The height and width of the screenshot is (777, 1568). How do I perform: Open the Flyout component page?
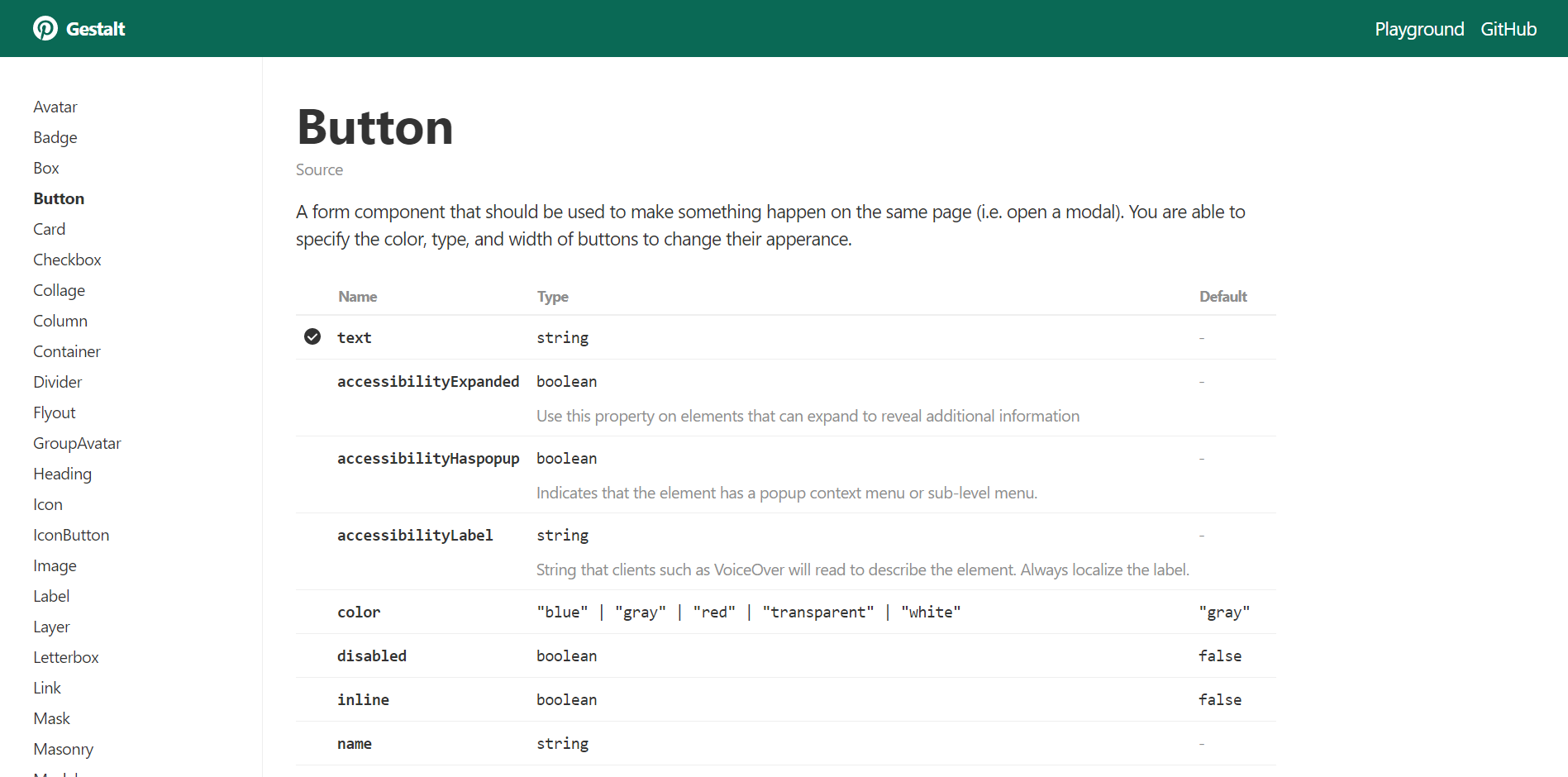(54, 412)
